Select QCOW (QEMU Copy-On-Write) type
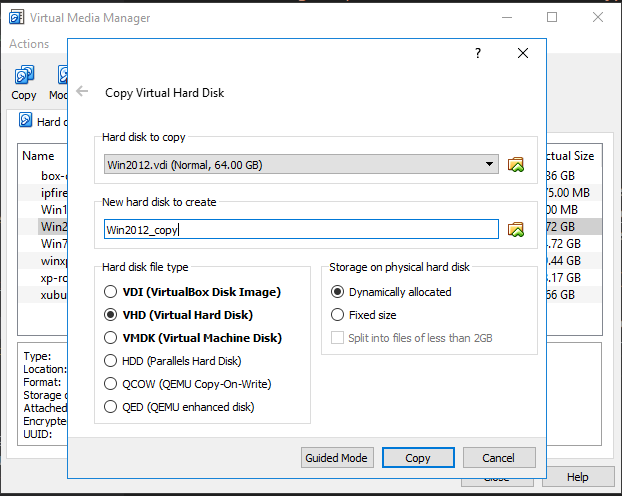 [x=187, y=384]
